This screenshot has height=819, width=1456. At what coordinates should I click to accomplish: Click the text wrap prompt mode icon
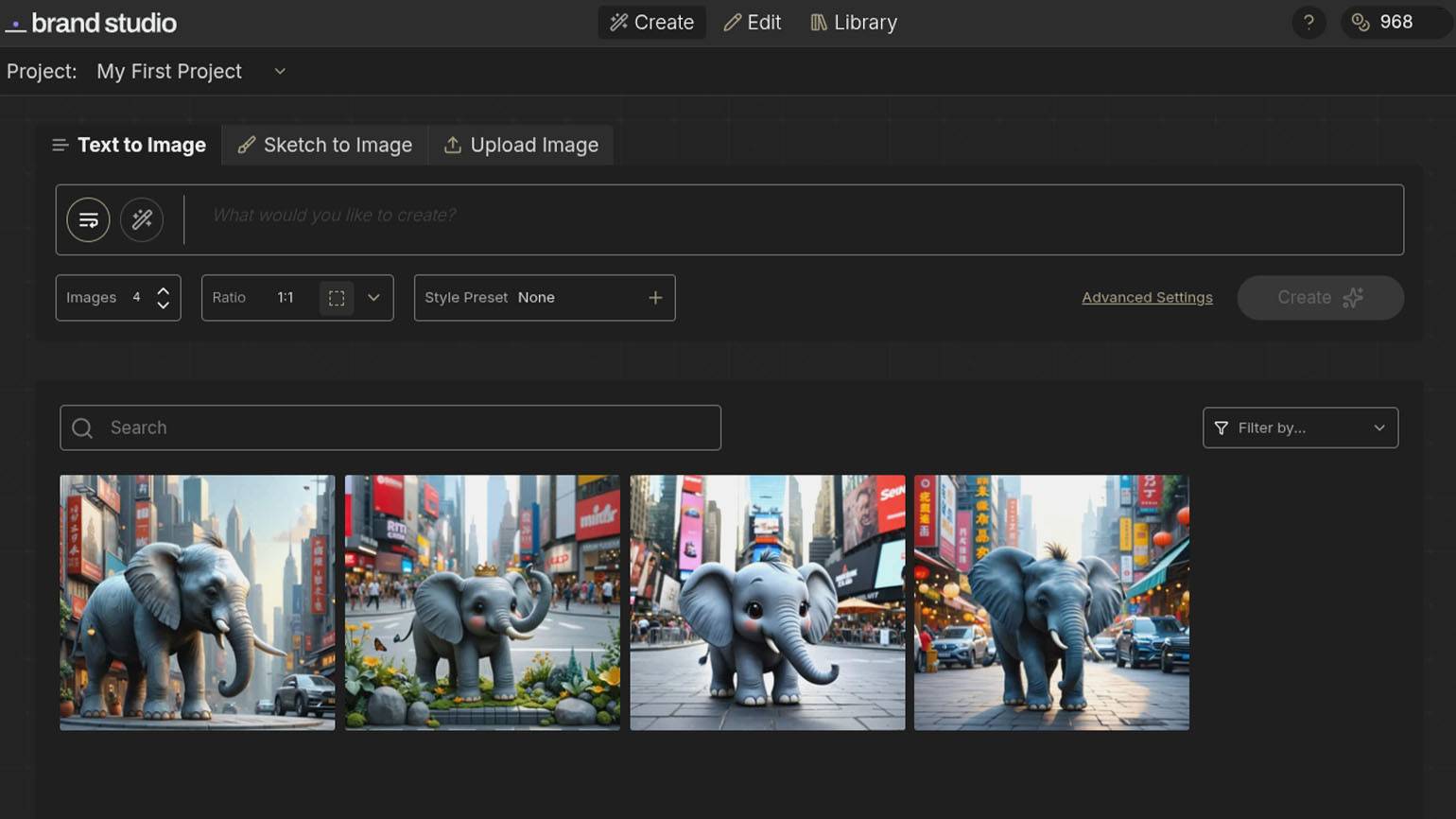pos(88,220)
